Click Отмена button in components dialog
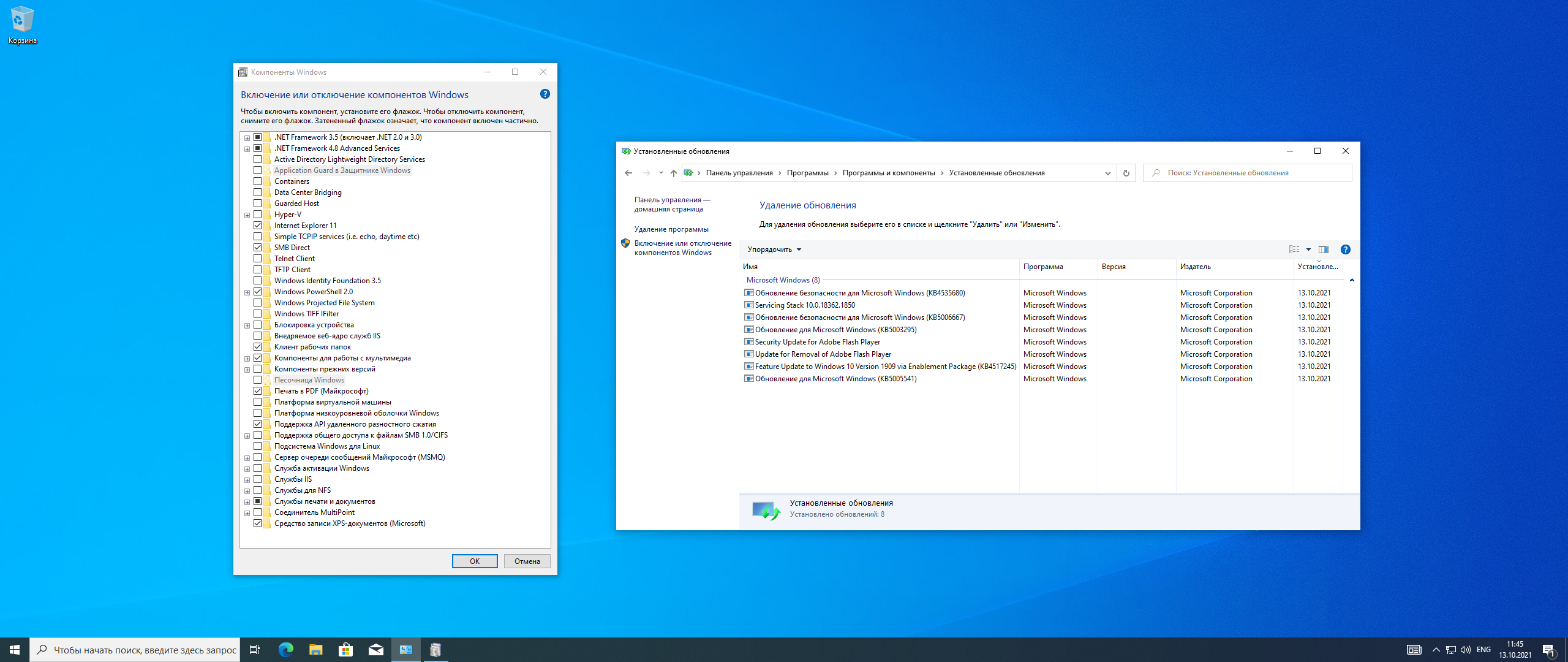The image size is (1568, 662). click(527, 561)
